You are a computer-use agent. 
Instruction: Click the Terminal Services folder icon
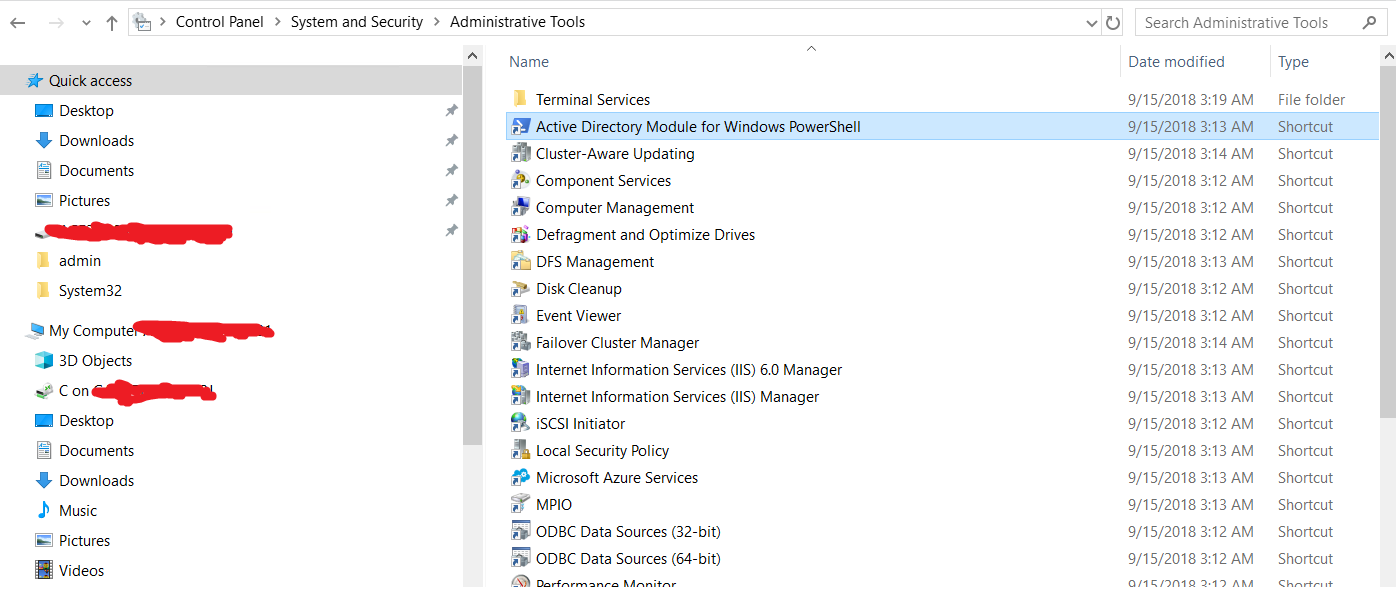(520, 99)
